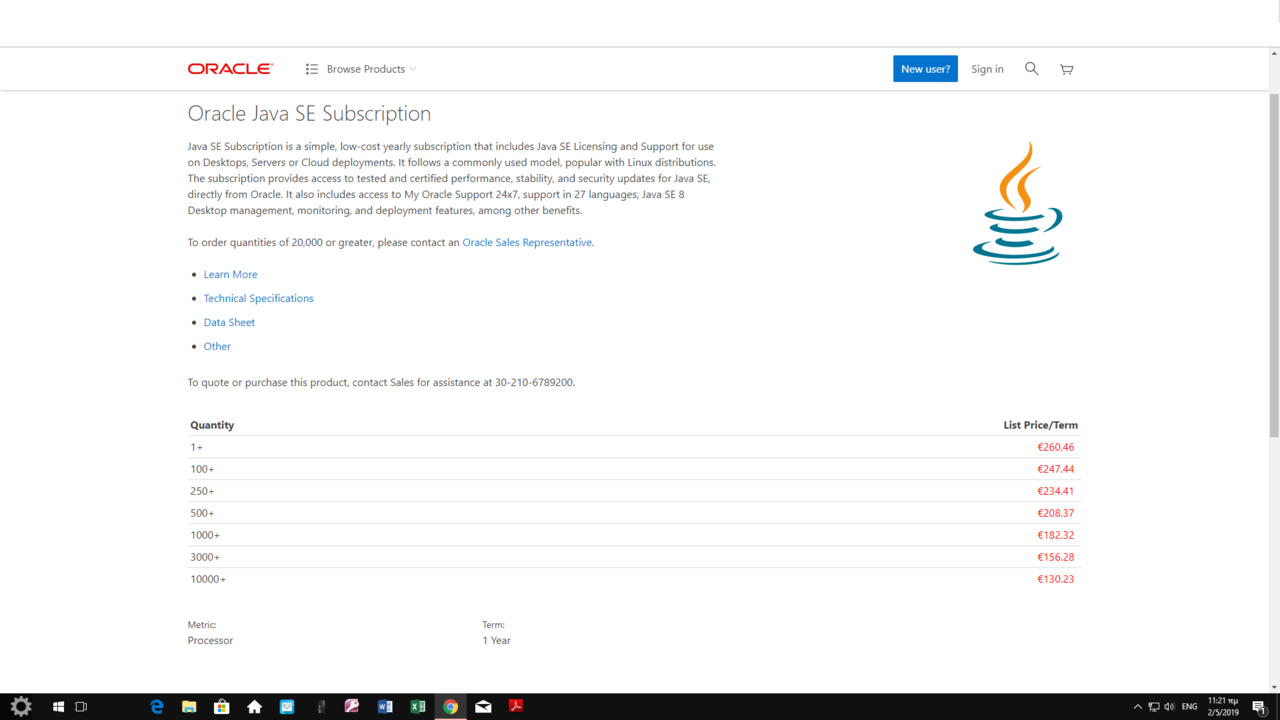Viewport: 1280px width, 720px height.
Task: Click the Oracle logo
Action: 230,69
